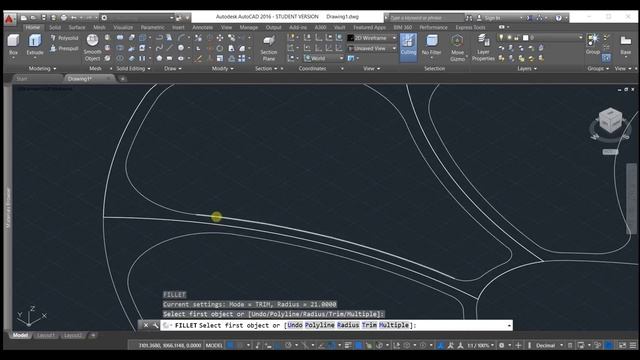Click the ViewCube in the drawing area
640x360 pixels.
click(611, 121)
